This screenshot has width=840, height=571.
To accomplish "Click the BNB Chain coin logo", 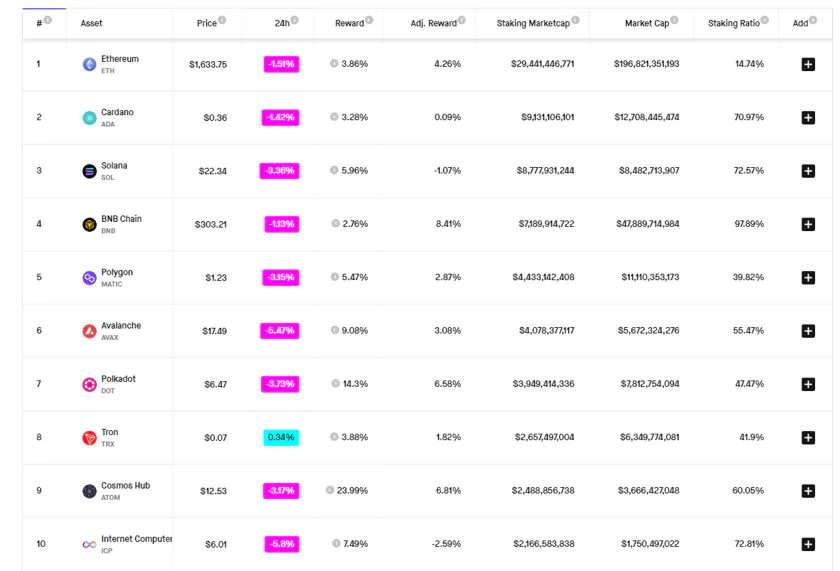I will point(89,224).
